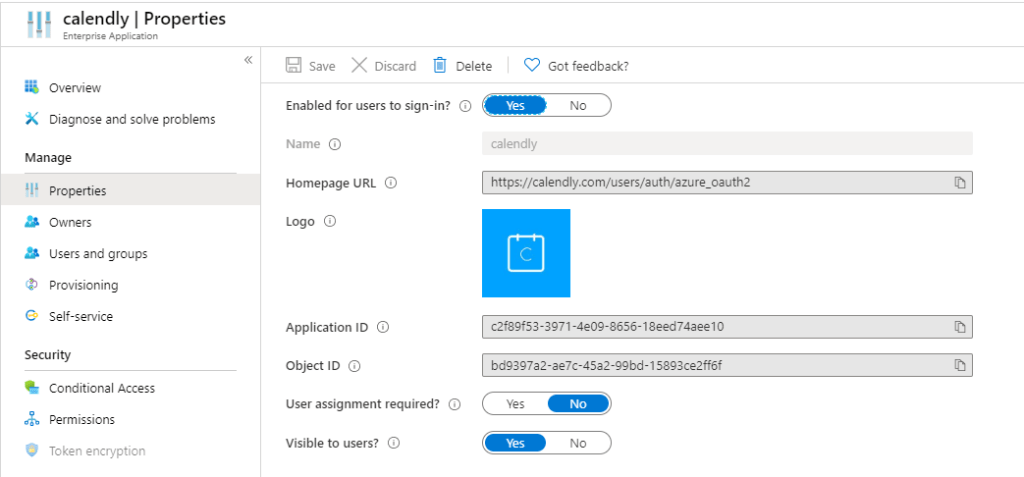This screenshot has height=477, width=1024.
Task: Click the Discard X icon
Action: point(358,66)
